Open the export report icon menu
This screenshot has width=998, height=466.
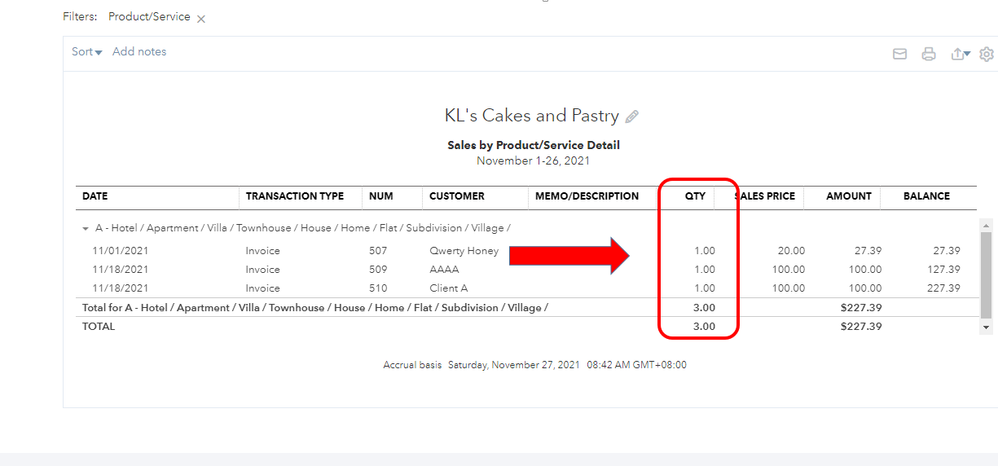pyautogui.click(x=960, y=54)
